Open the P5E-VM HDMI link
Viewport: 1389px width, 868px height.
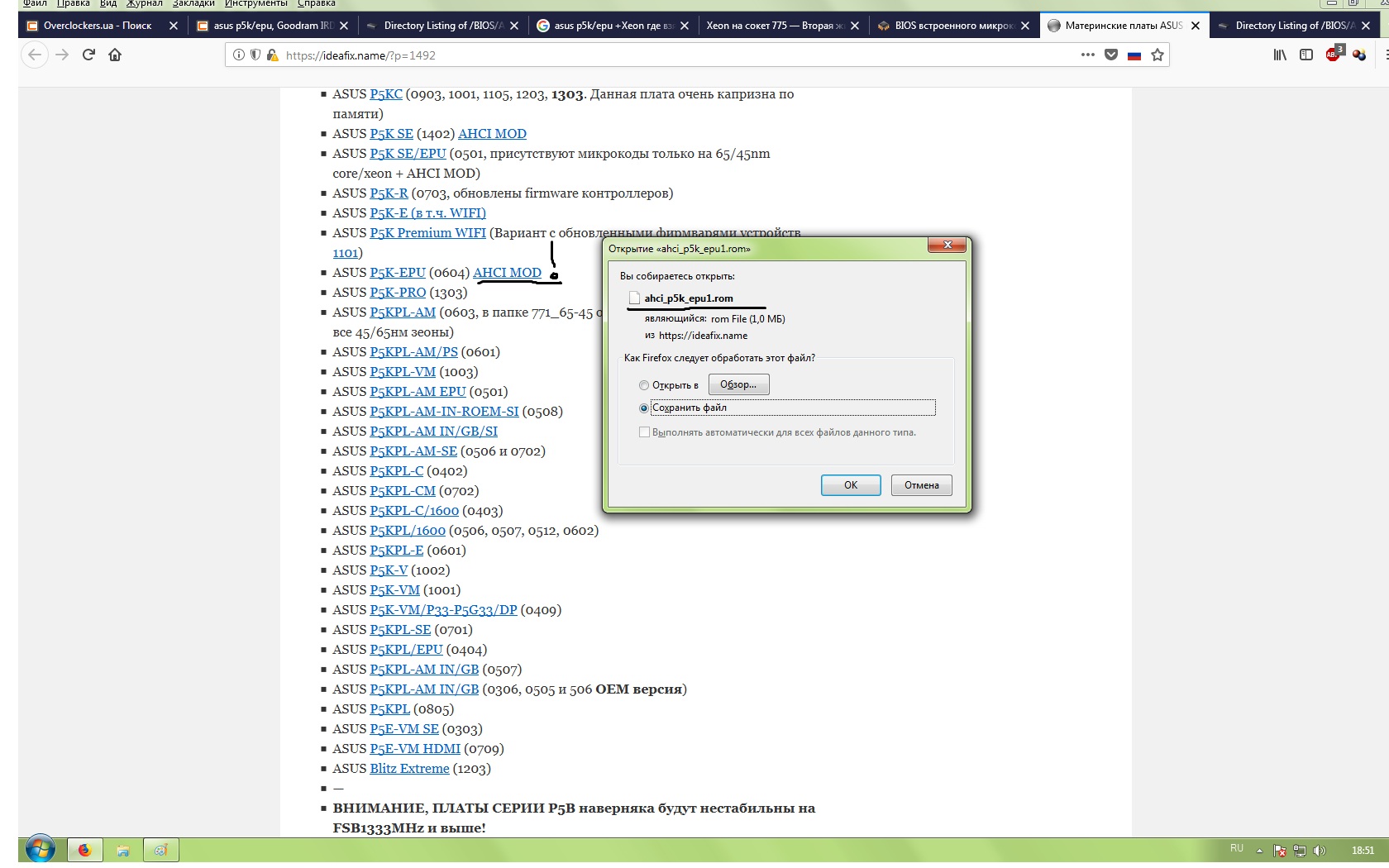(415, 749)
